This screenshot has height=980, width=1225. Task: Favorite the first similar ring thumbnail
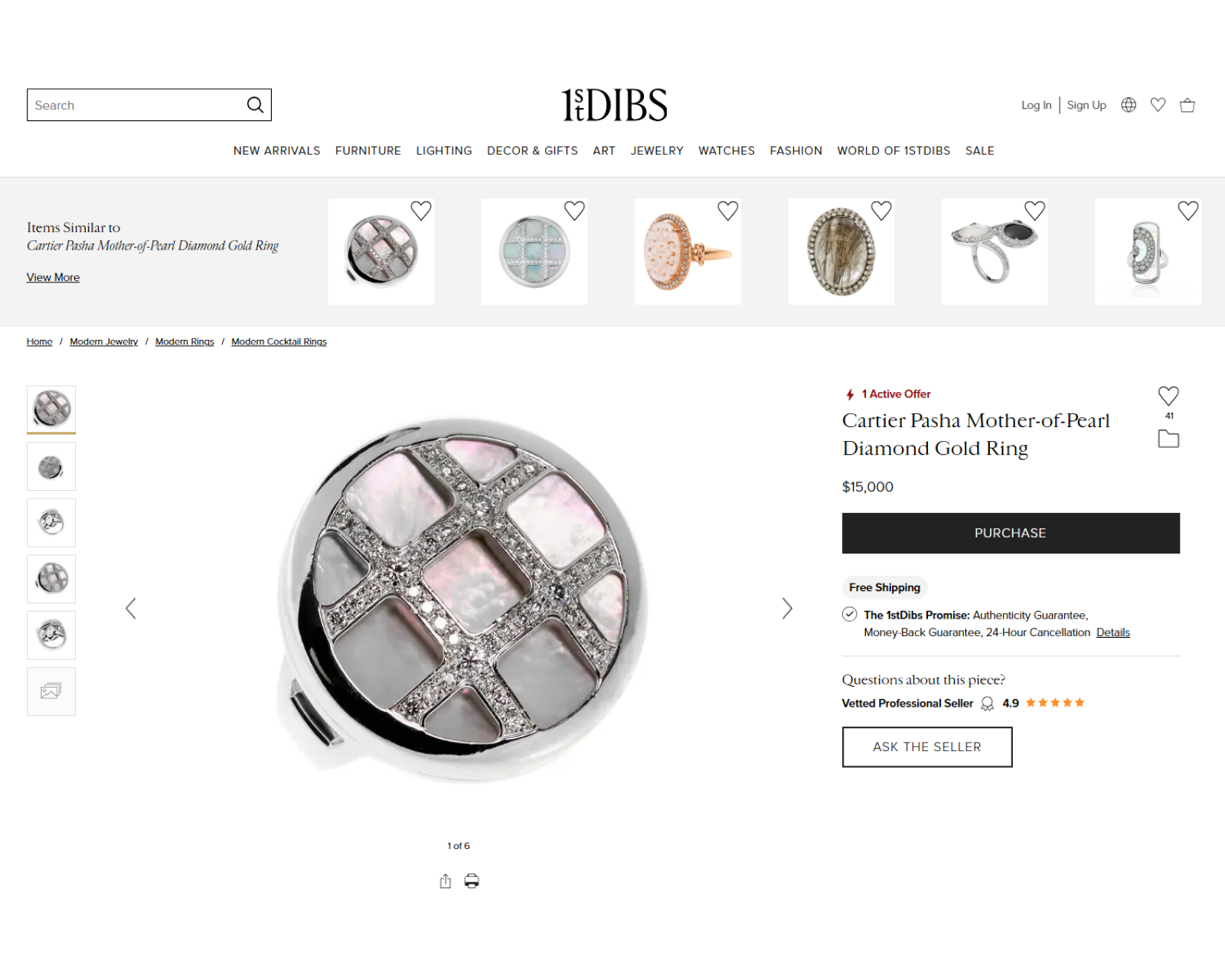421,211
